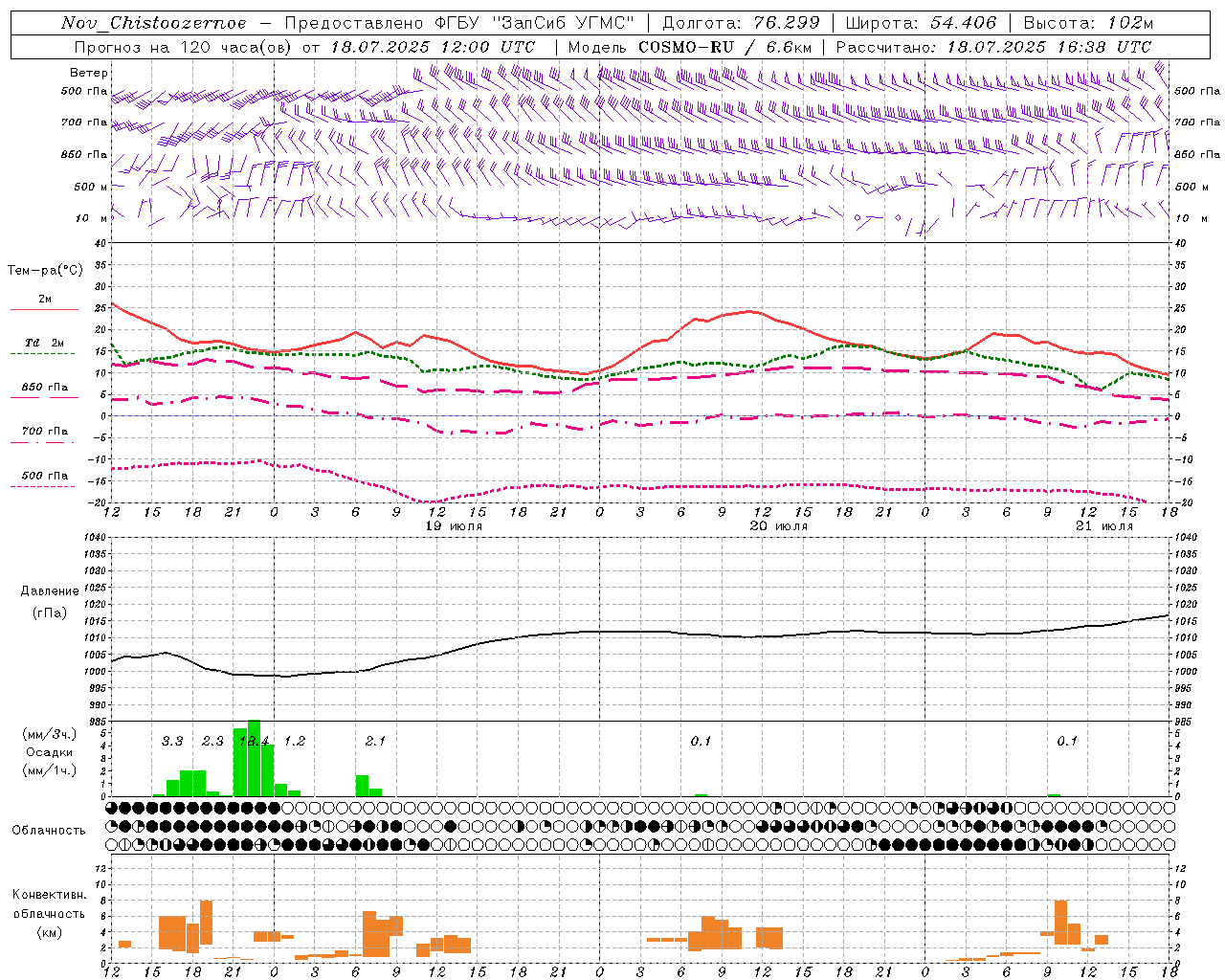Click the 18.4 precipitation total
This screenshot has width=1225, height=980.
tap(255, 741)
